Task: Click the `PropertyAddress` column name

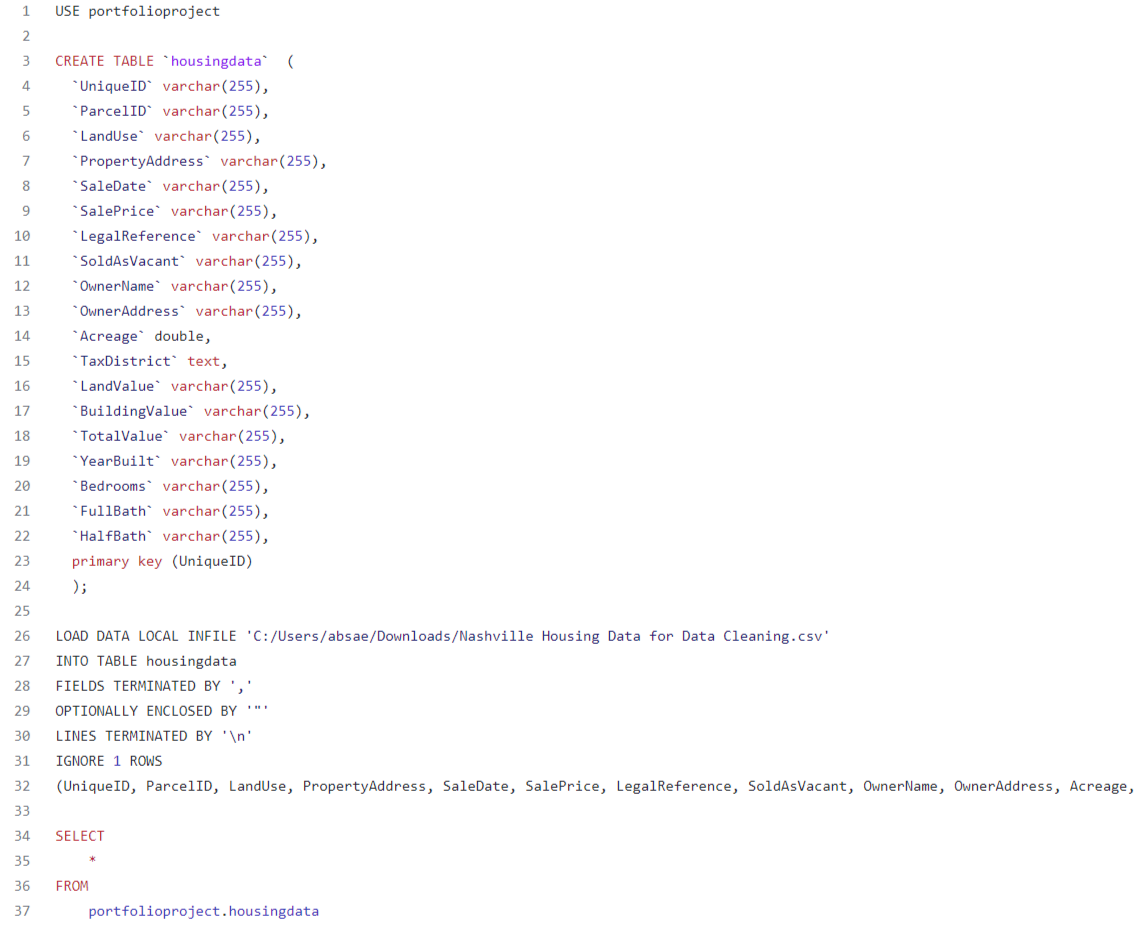Action: pyautogui.click(x=141, y=161)
